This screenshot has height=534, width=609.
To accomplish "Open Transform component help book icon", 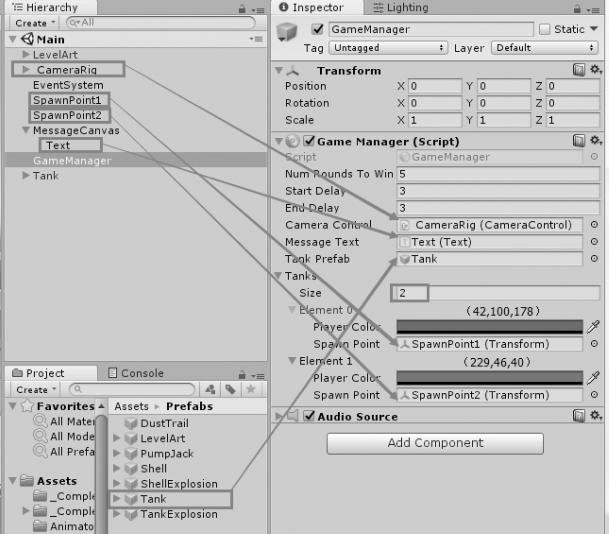I will [x=579, y=70].
